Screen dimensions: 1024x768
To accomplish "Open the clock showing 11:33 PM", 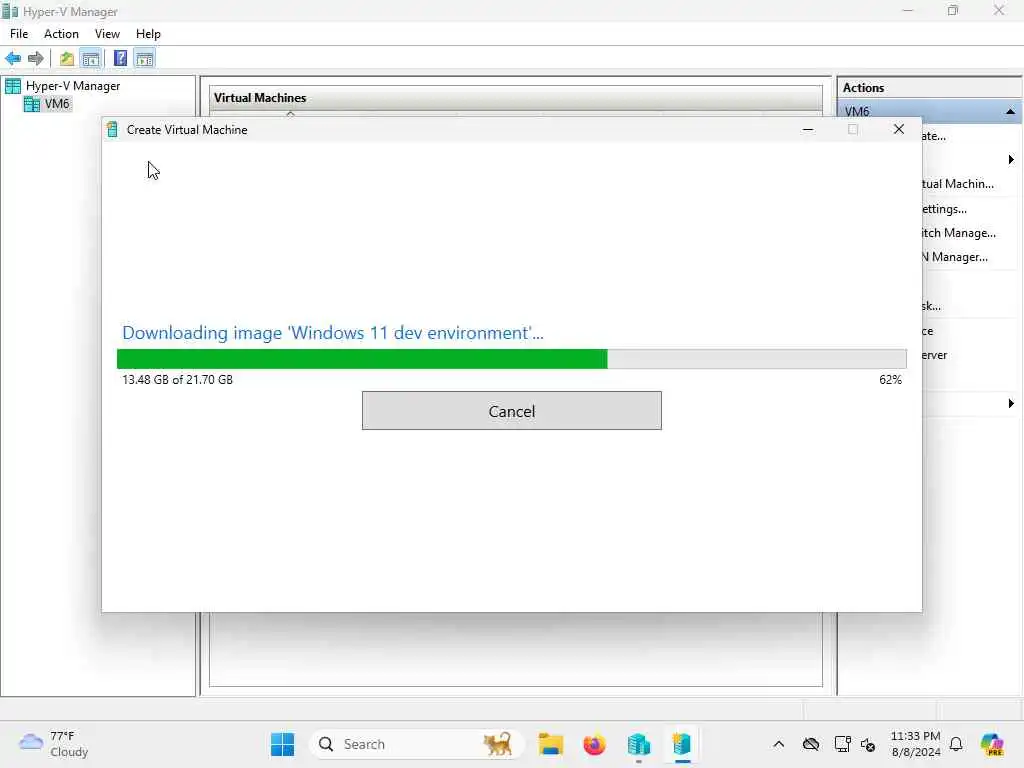I will coord(916,744).
